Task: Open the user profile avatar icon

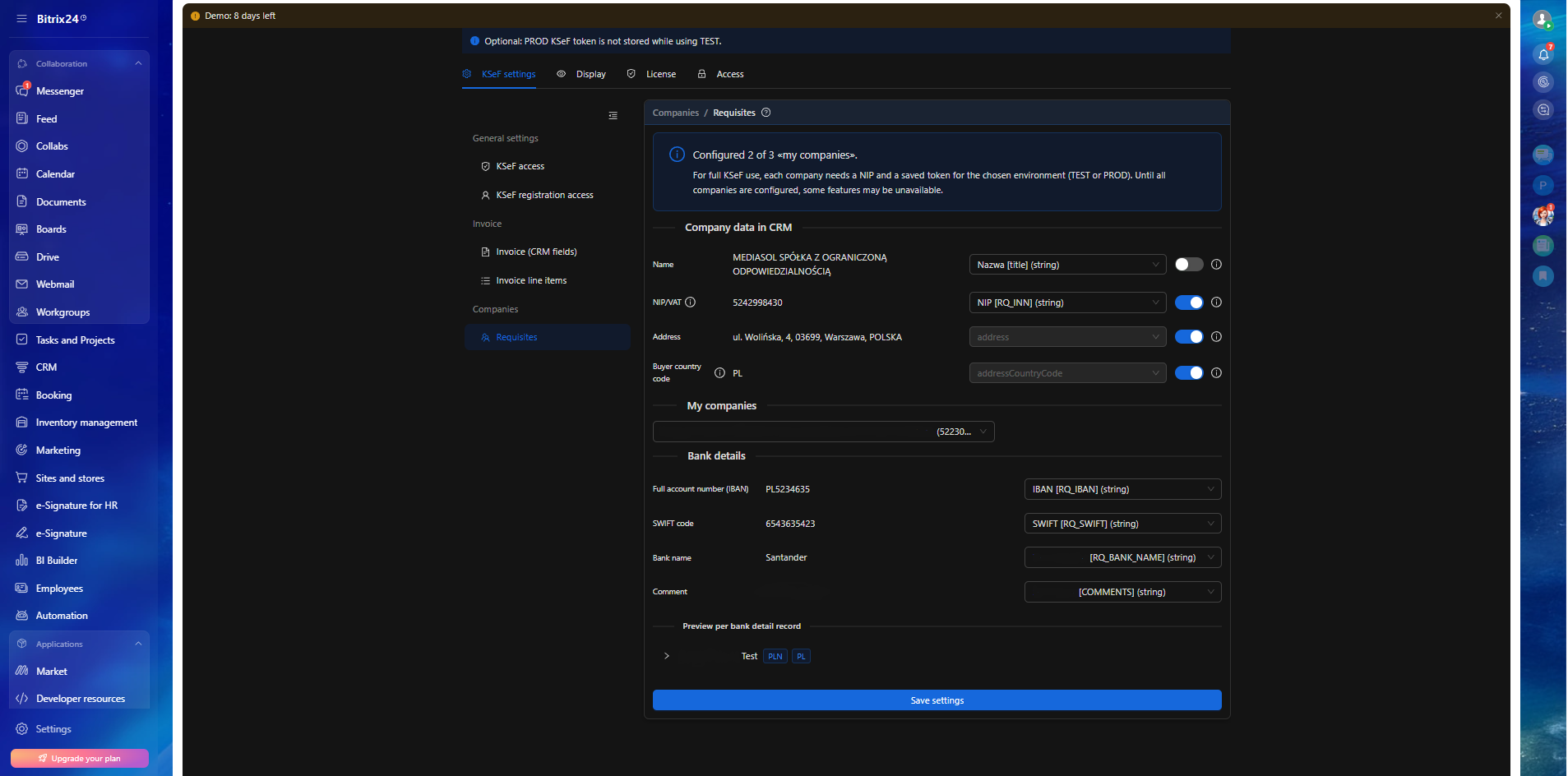Action: [x=1543, y=19]
